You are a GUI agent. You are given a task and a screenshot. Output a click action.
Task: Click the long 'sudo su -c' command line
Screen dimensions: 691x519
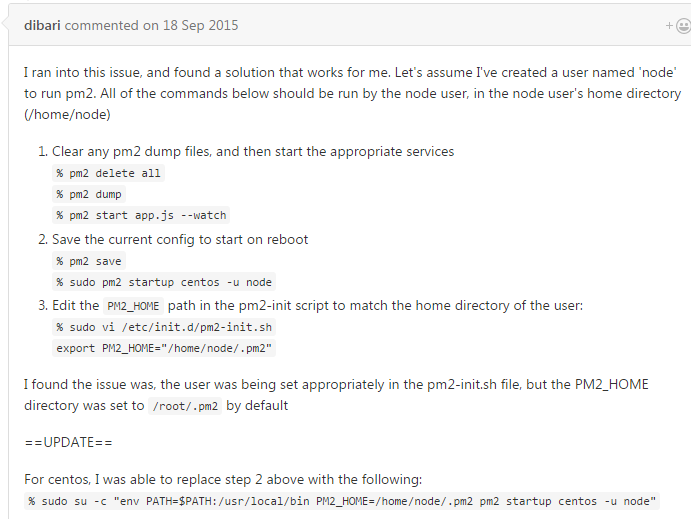pos(343,501)
